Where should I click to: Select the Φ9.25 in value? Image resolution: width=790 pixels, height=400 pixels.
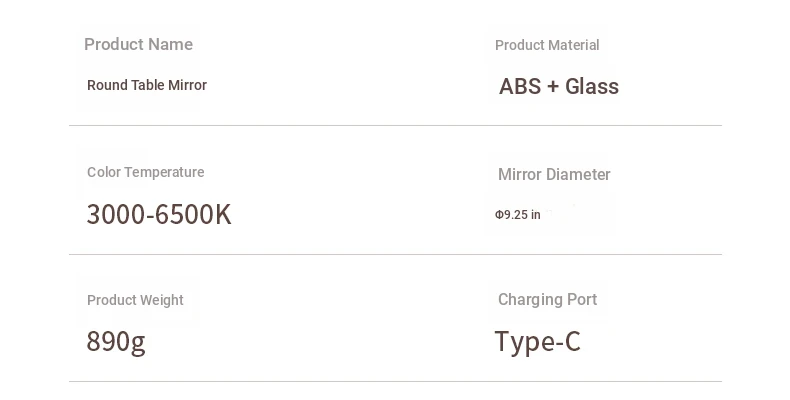(518, 215)
